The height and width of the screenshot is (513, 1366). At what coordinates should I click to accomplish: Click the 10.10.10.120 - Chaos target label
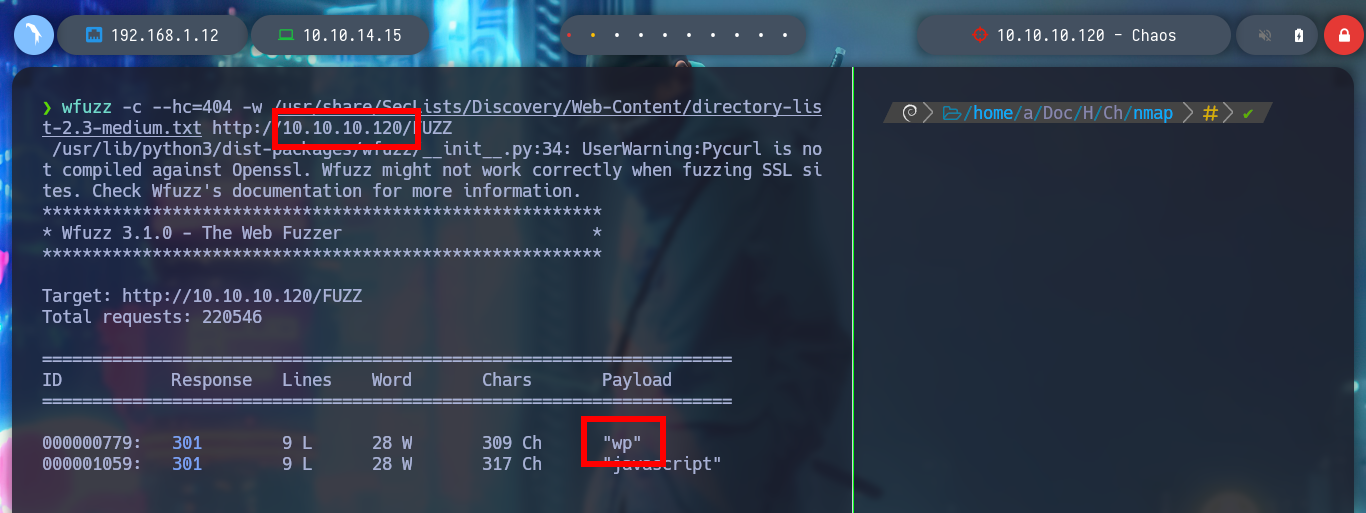point(1086,35)
